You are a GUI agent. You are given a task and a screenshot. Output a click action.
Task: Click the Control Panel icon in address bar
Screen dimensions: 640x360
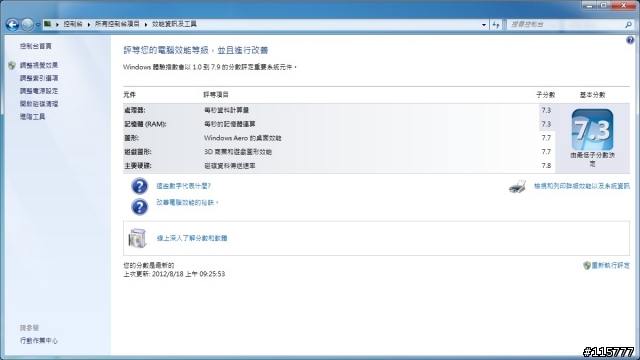(x=48, y=24)
